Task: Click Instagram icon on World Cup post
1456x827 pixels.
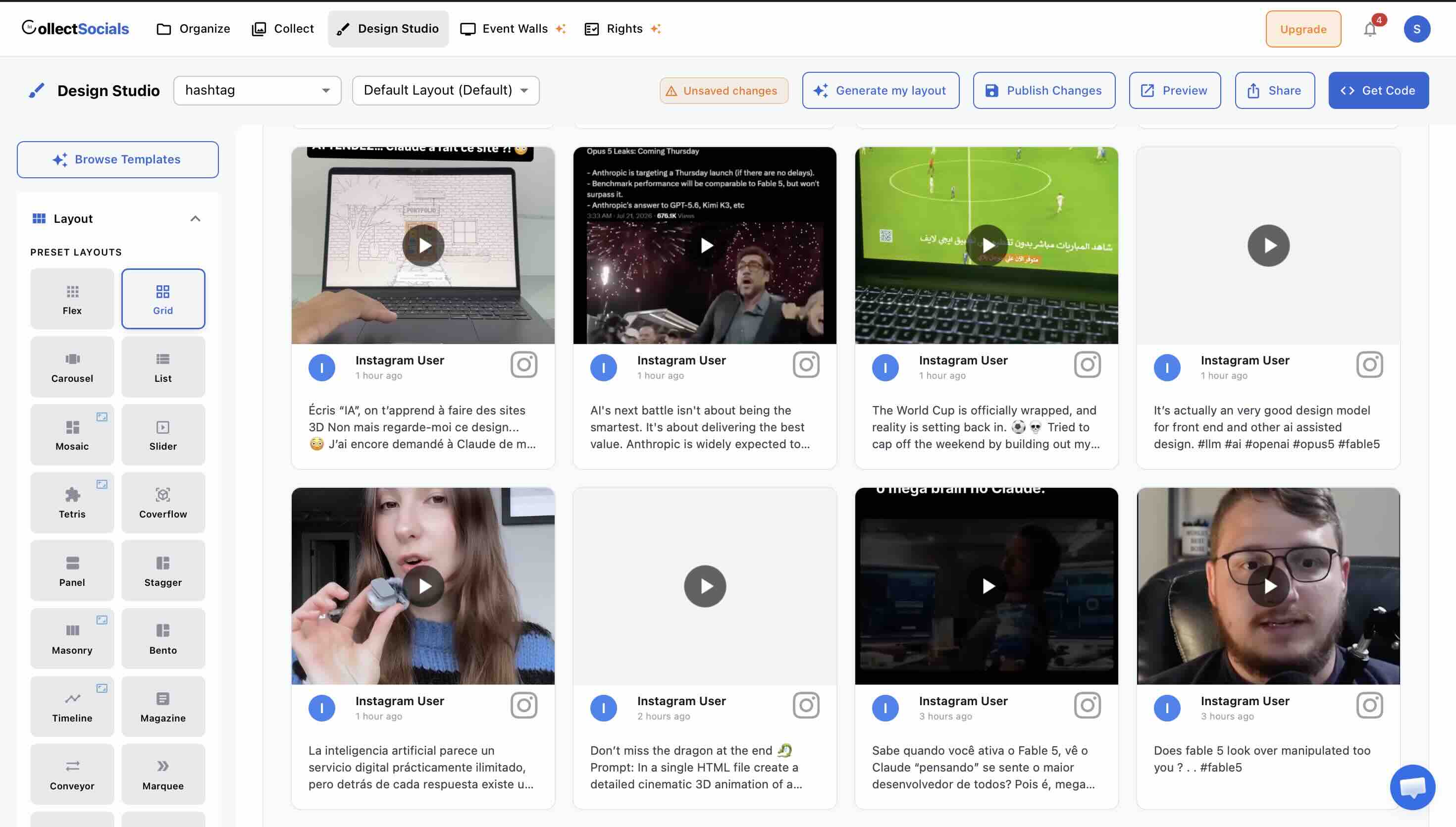Action: 1088,364
